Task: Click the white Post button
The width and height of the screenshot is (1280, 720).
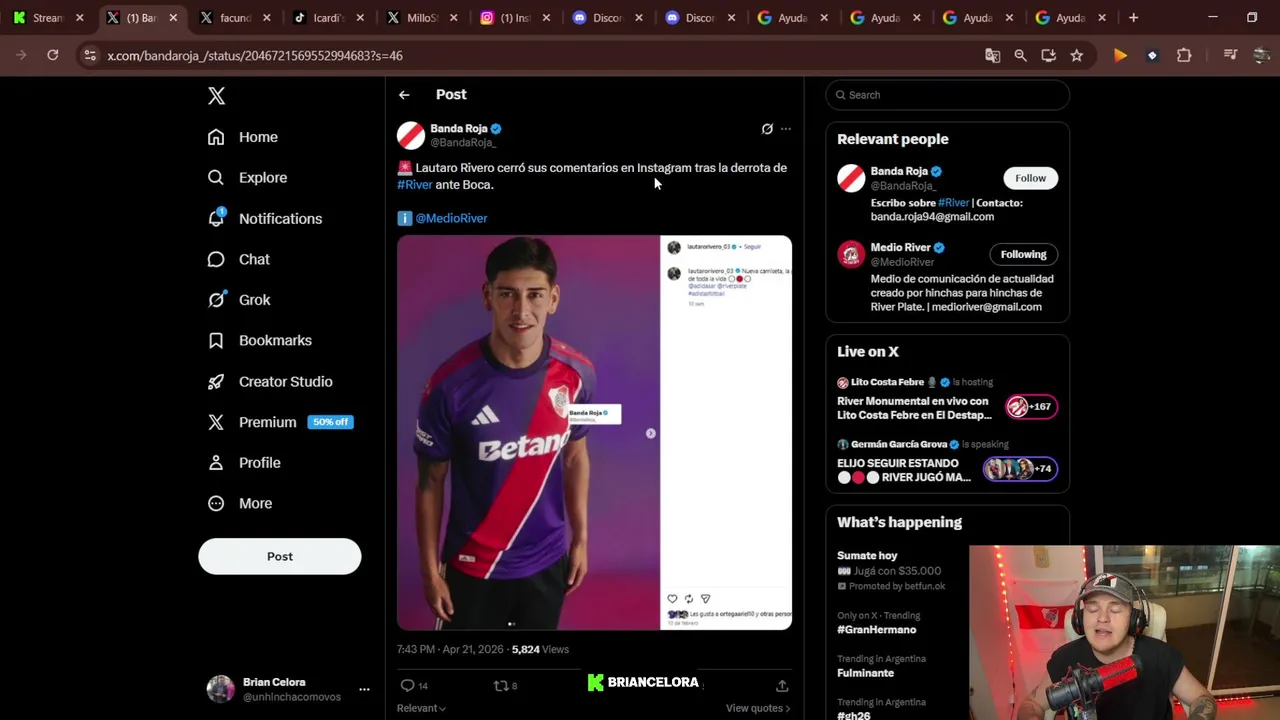Action: pos(280,556)
